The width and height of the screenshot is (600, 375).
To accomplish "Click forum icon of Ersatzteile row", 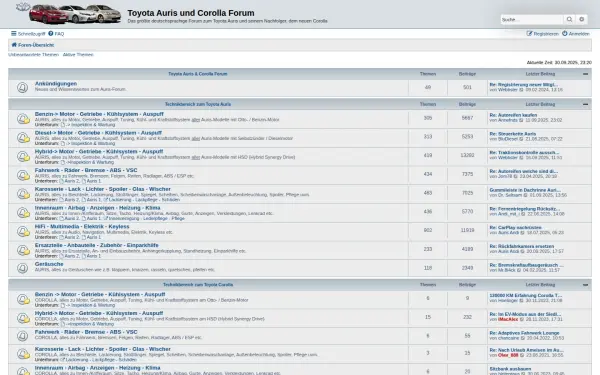I will click(x=23, y=250).
